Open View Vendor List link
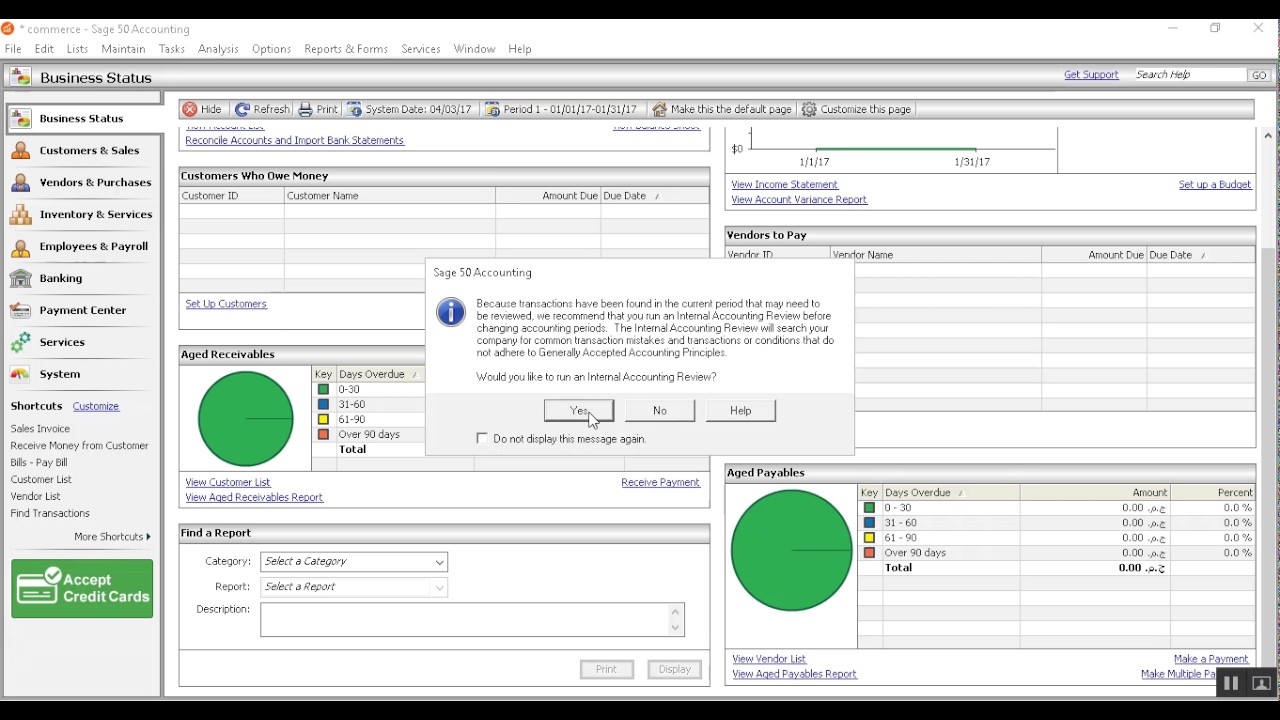The image size is (1280, 720). [769, 659]
